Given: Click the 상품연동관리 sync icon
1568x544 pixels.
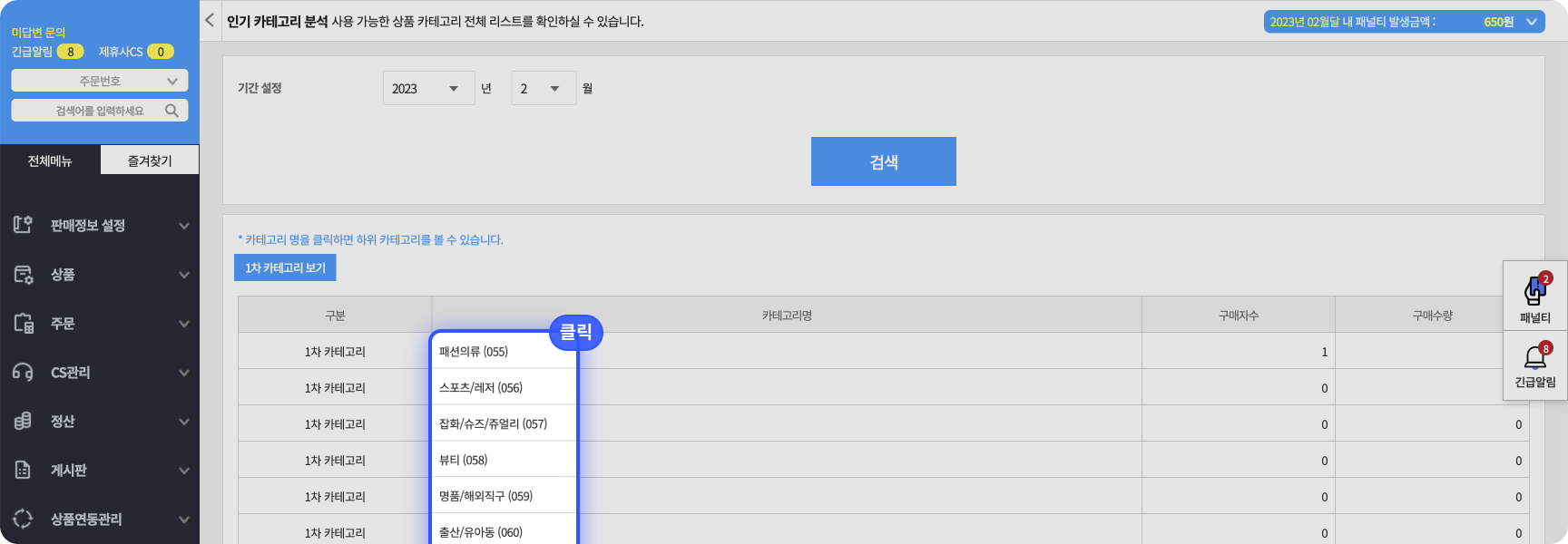Looking at the screenshot, I should point(23,520).
